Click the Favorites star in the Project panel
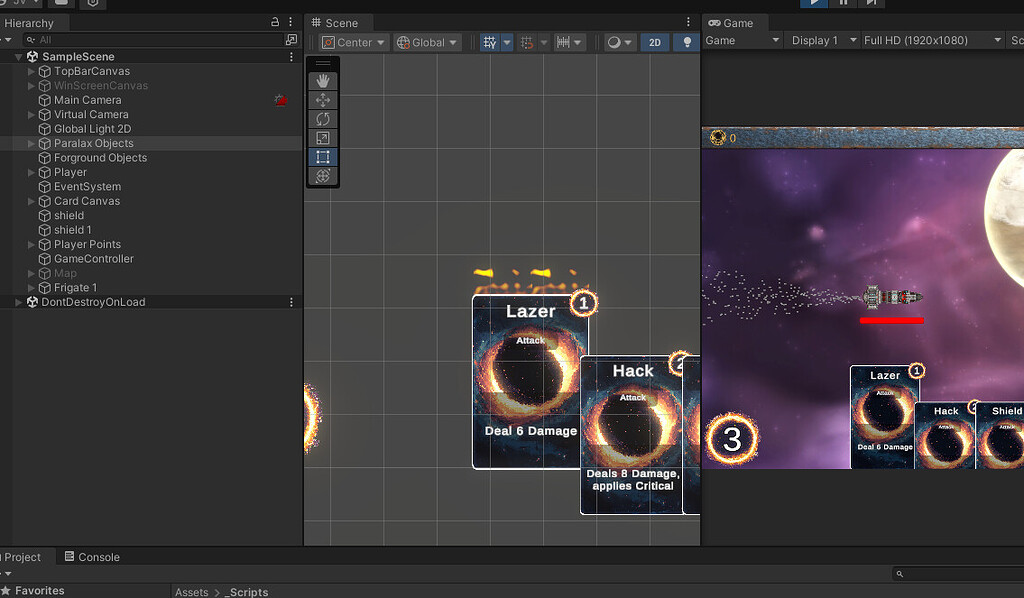 9,591
